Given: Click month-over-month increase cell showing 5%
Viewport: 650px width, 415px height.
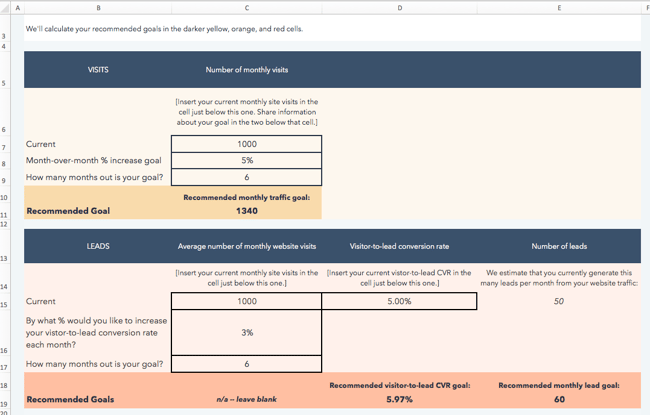Looking at the screenshot, I should click(247, 160).
